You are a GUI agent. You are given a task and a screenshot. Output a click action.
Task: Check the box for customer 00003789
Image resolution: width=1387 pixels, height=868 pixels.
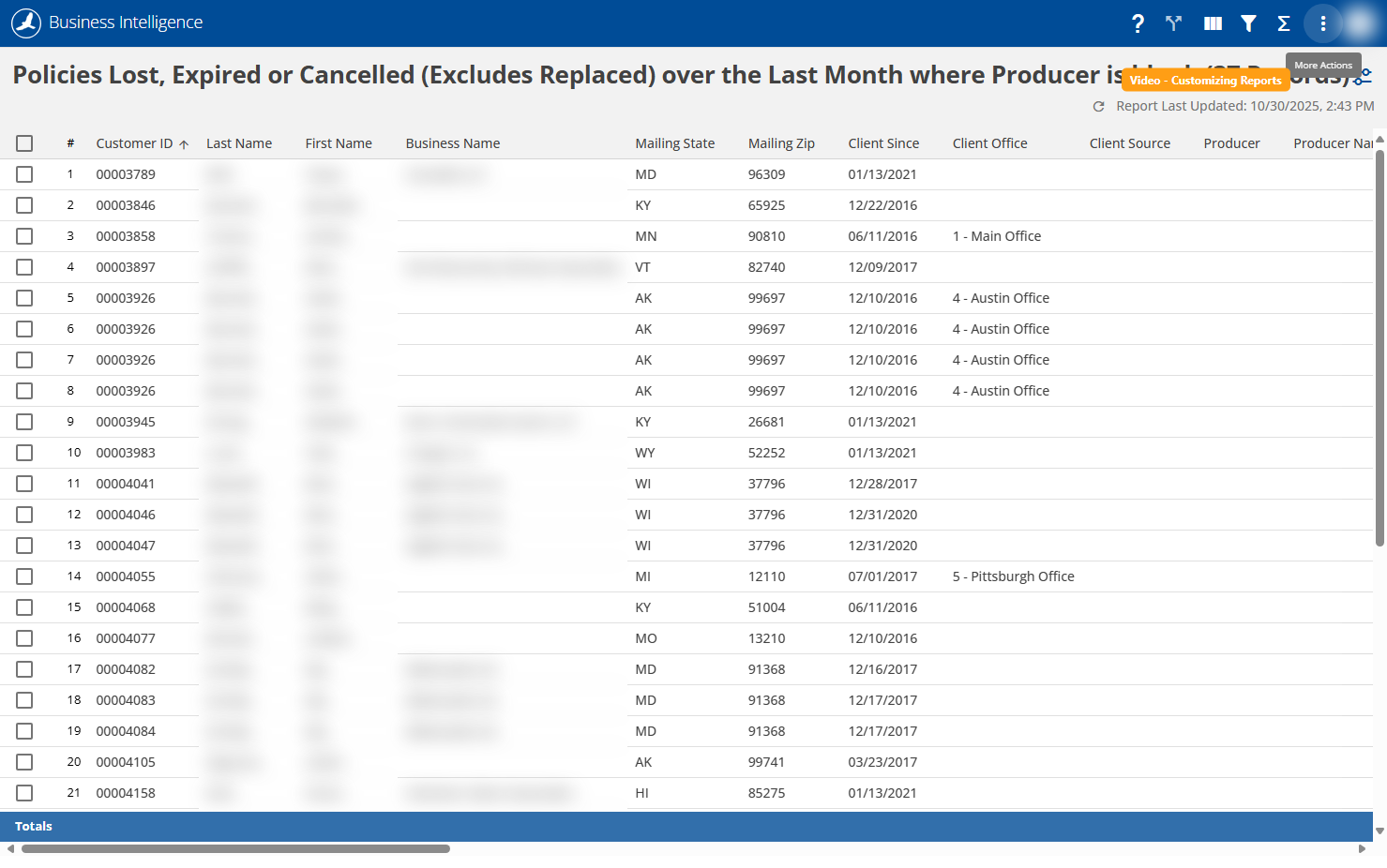[x=24, y=174]
